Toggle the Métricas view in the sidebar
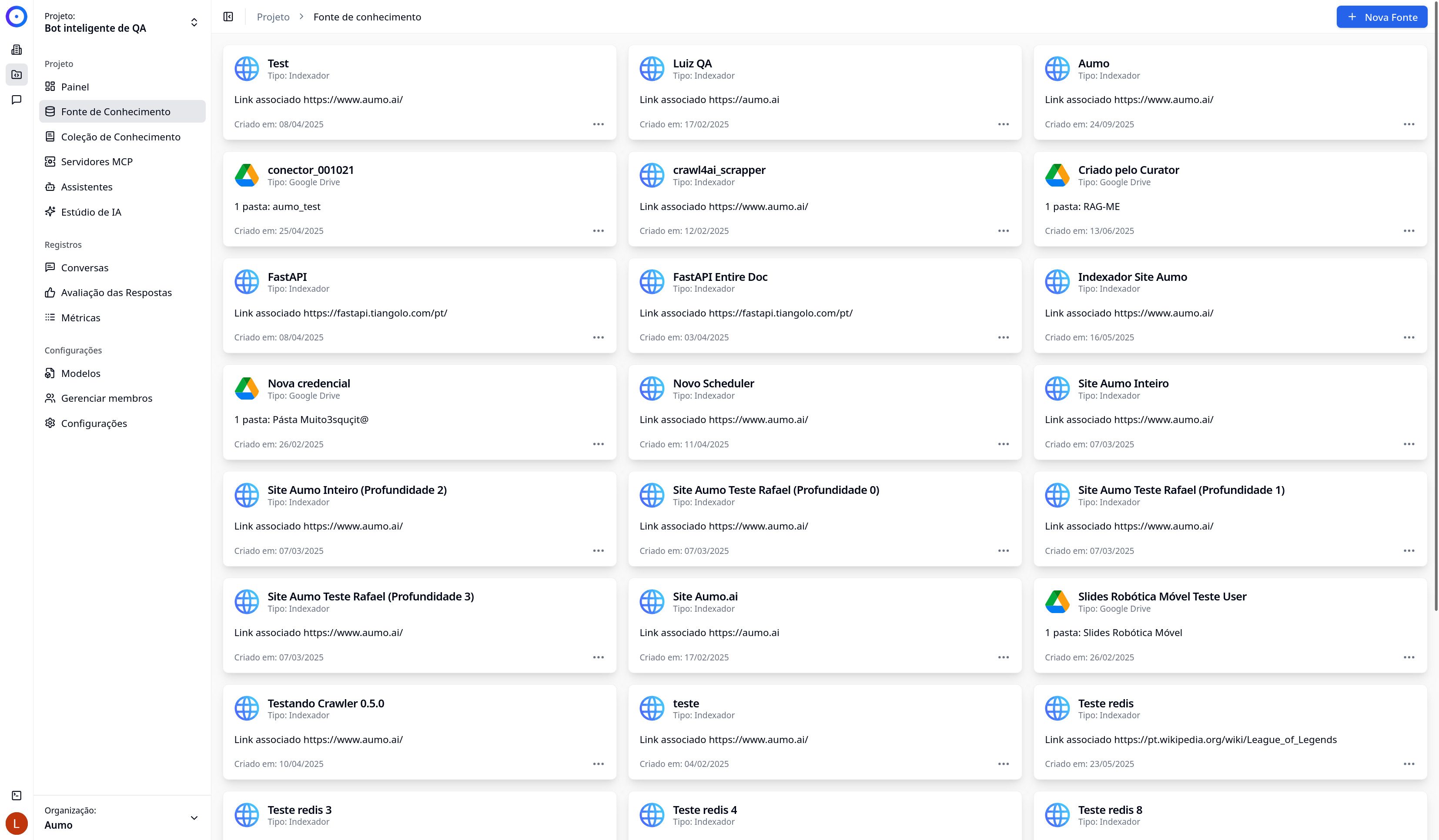 click(80, 317)
